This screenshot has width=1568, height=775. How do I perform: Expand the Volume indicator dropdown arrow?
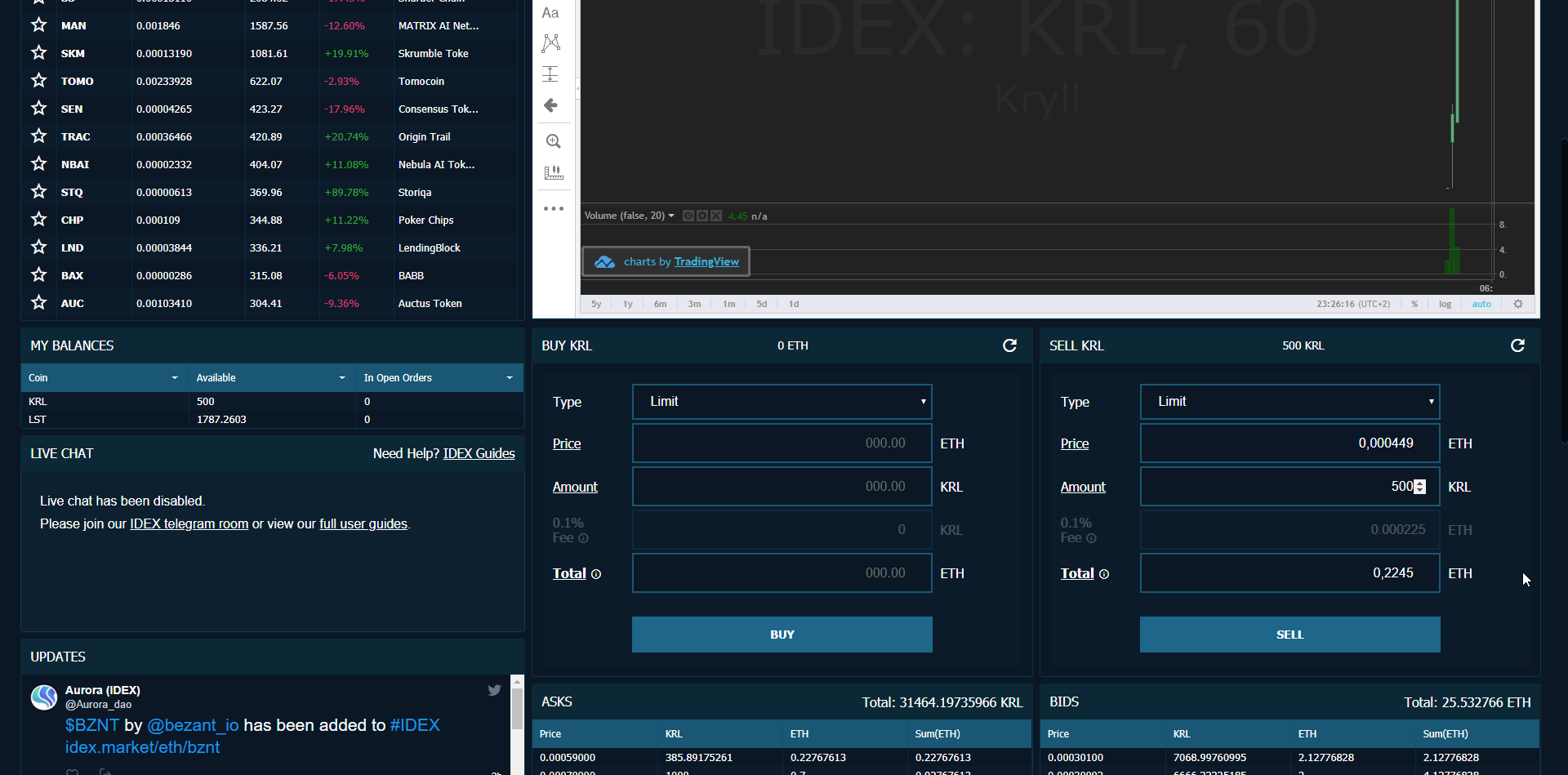pyautogui.click(x=671, y=216)
